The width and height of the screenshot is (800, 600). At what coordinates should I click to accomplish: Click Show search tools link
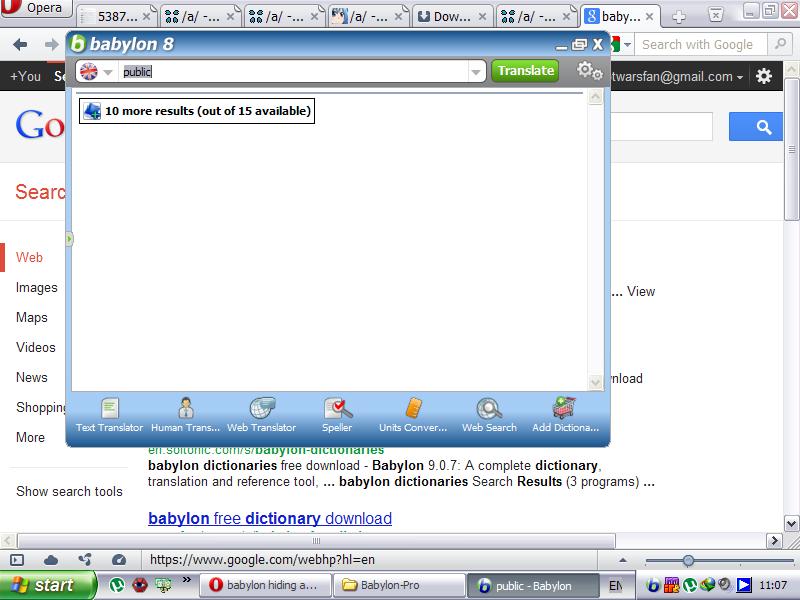[69, 491]
